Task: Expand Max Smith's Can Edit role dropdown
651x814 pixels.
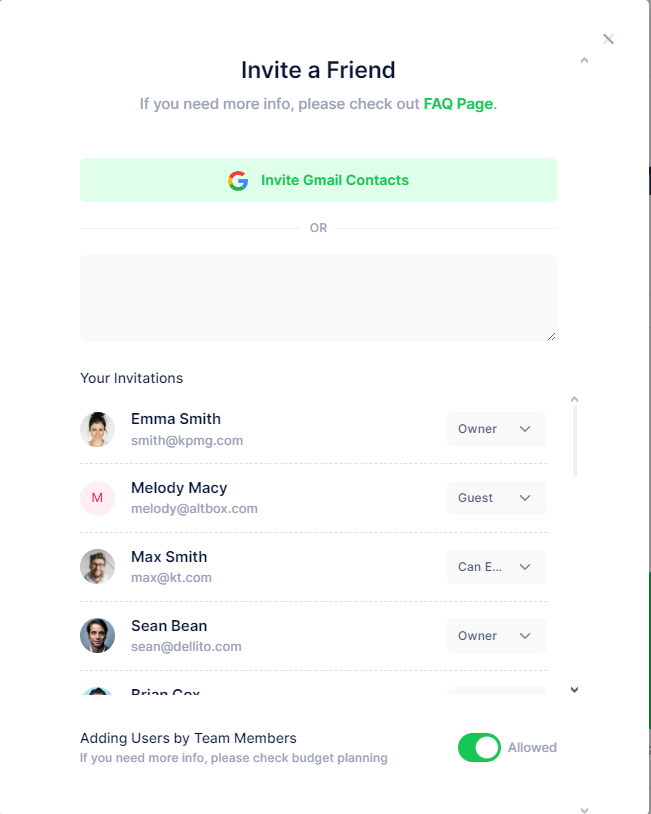Action: tap(496, 567)
